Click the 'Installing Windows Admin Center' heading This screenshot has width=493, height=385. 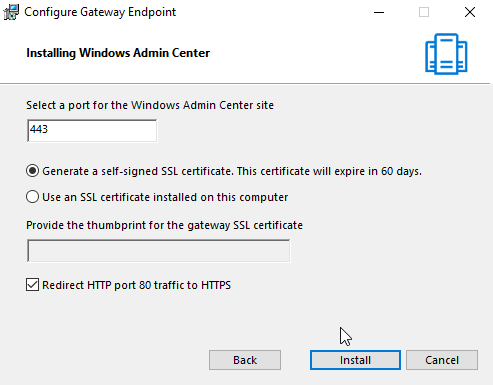[118, 53]
